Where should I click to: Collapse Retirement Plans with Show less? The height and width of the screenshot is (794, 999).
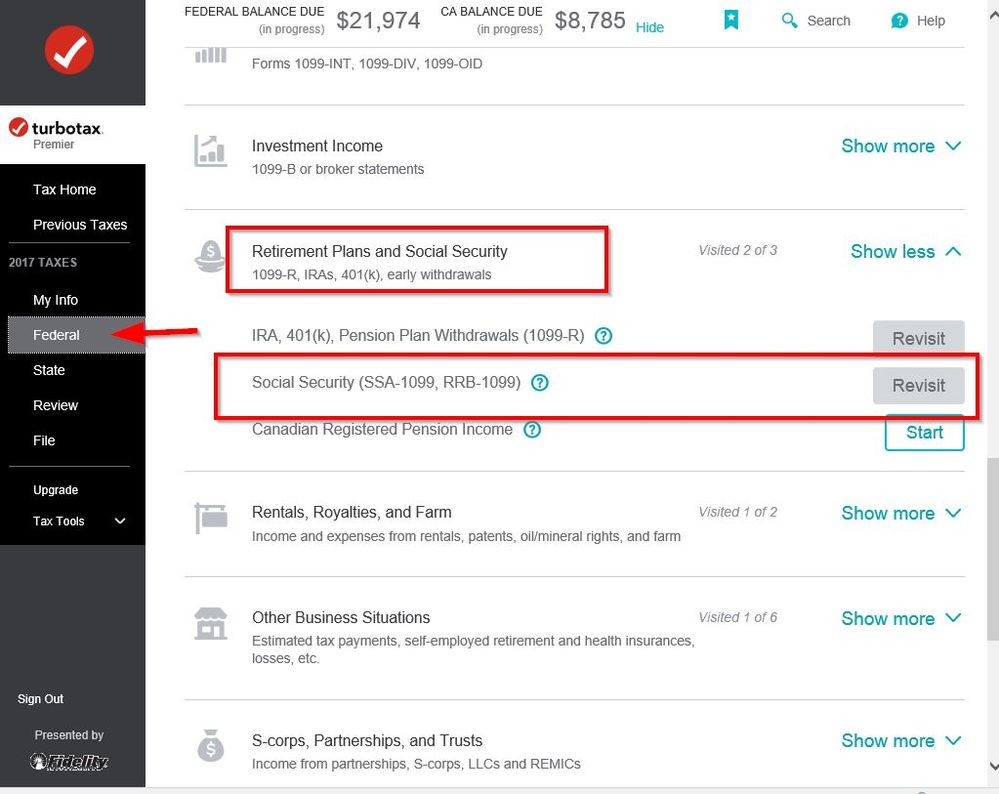(905, 252)
